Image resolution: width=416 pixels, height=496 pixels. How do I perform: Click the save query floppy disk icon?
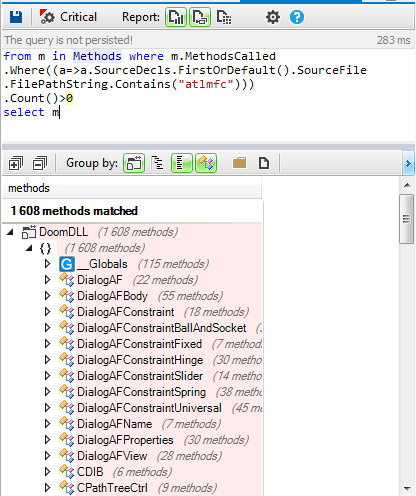tap(16, 17)
